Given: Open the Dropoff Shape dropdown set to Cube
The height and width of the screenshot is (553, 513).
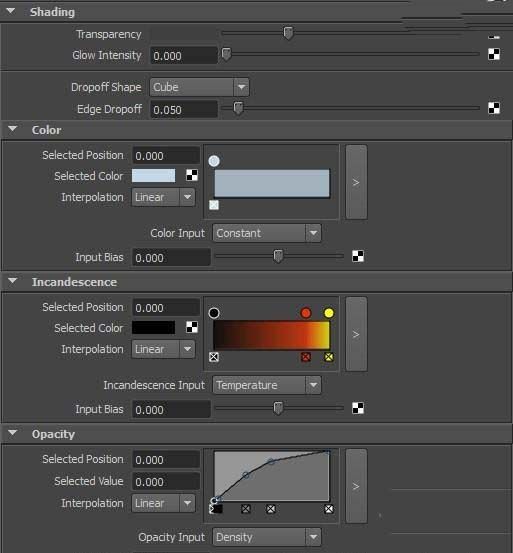Looking at the screenshot, I should (x=200, y=87).
